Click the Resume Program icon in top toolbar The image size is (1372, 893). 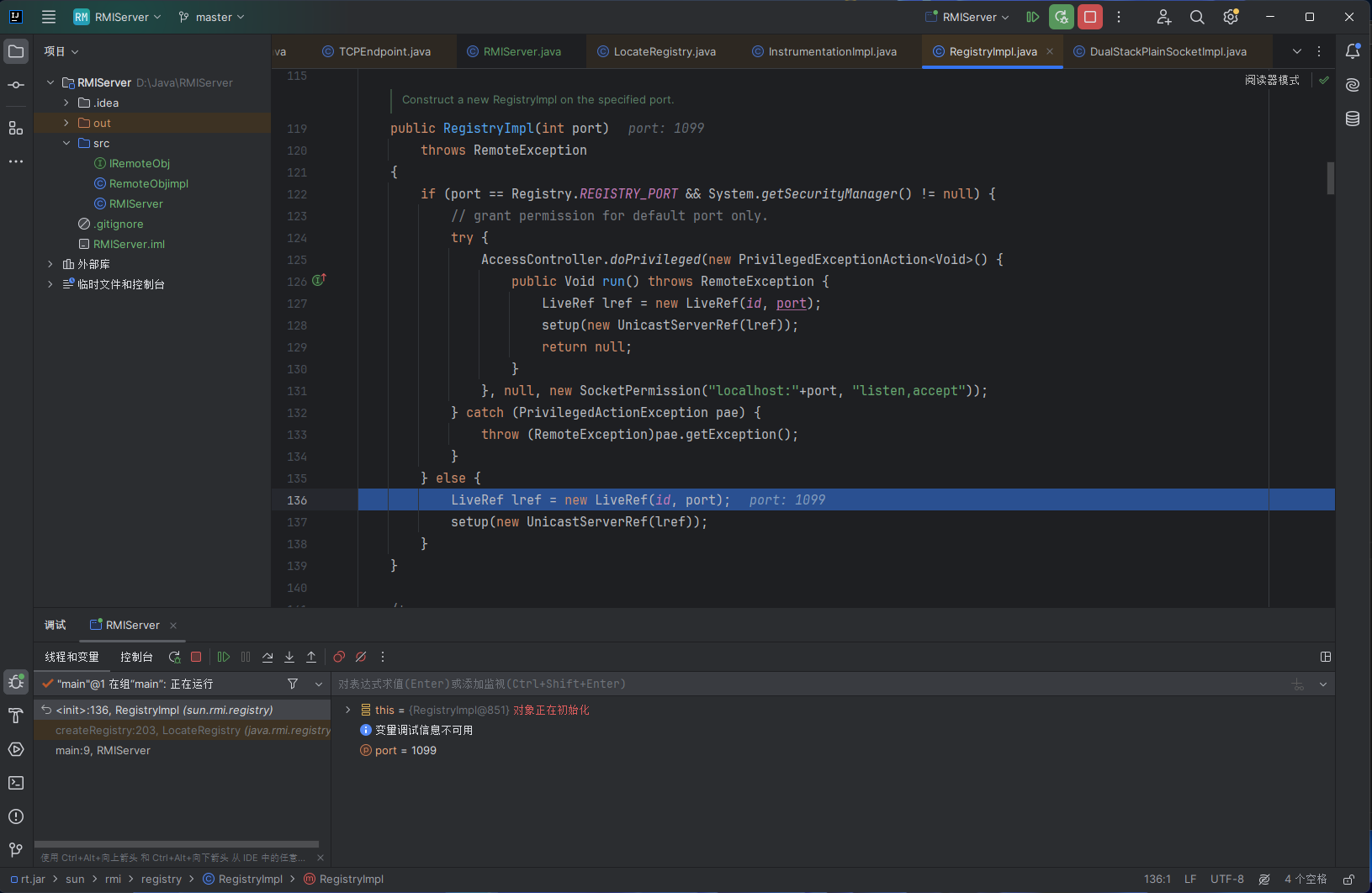tap(1032, 17)
